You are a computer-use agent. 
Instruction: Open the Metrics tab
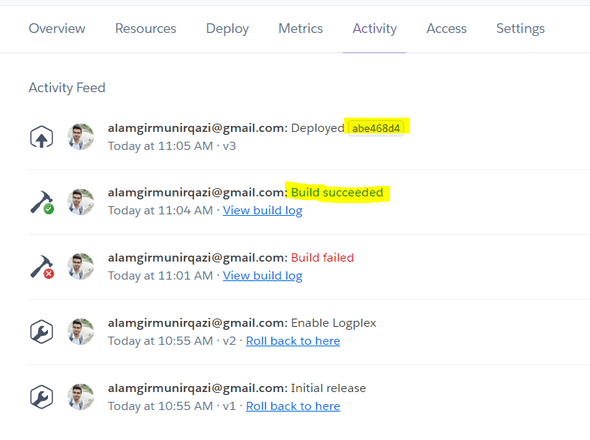pyautogui.click(x=300, y=29)
